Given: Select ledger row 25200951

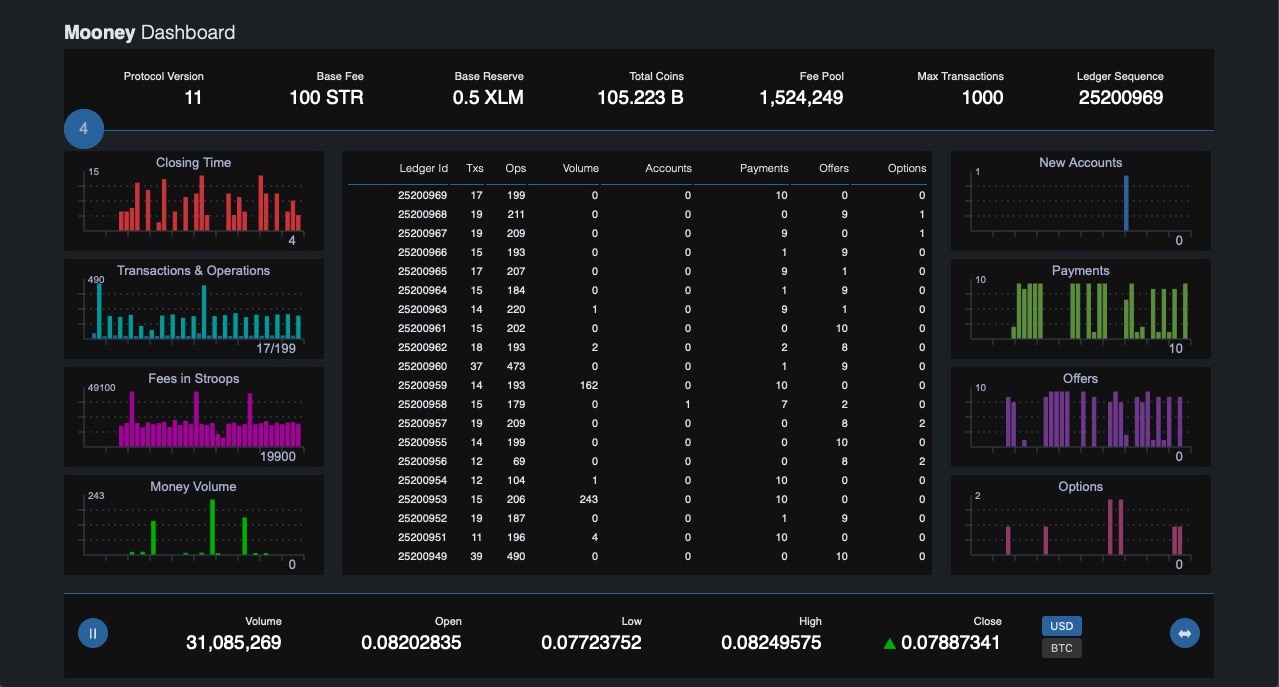Looking at the screenshot, I should [x=637, y=537].
